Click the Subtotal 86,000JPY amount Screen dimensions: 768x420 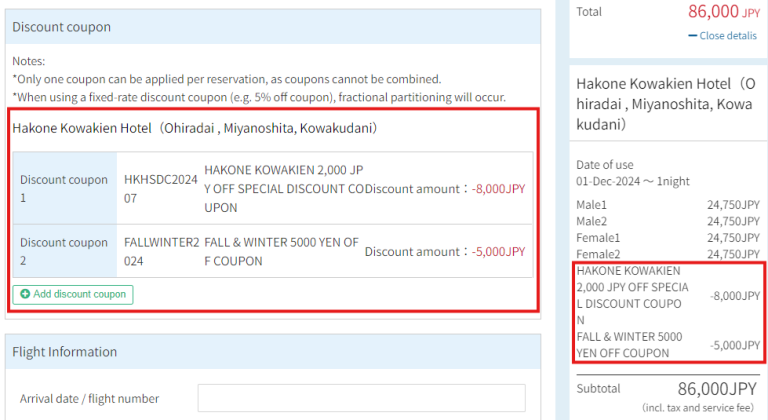click(717, 388)
